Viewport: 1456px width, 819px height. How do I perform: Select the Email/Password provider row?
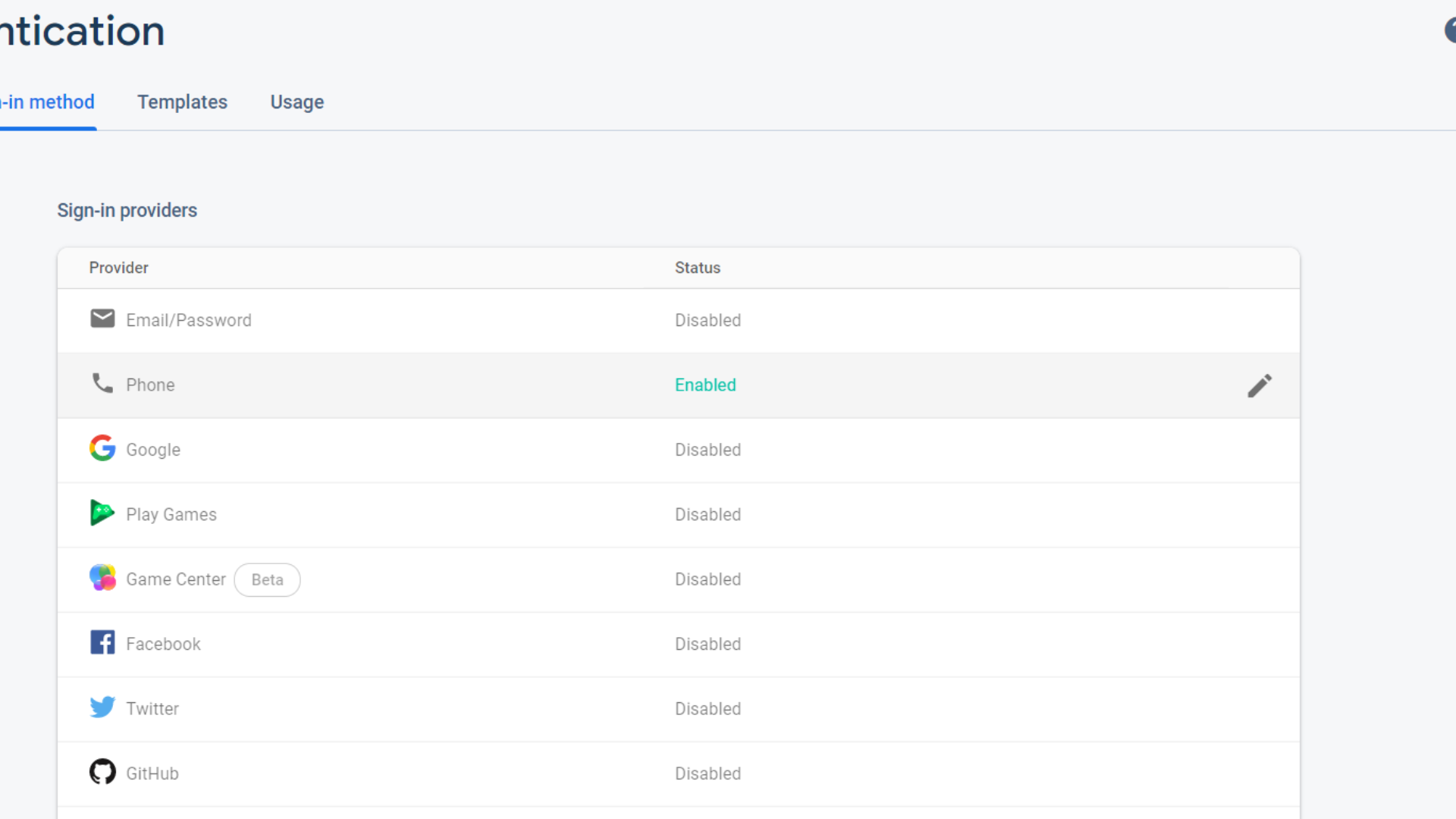tap(679, 321)
